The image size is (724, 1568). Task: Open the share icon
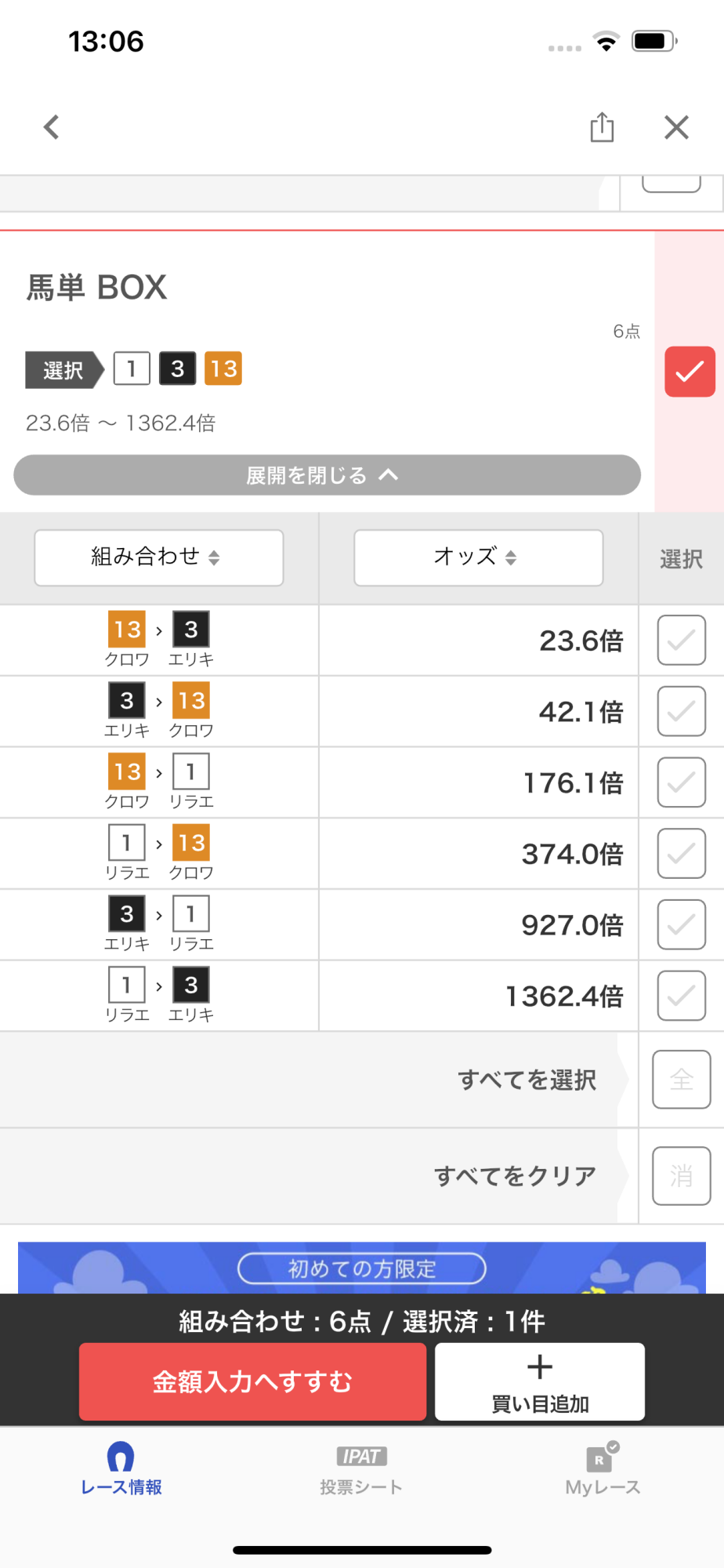[602, 127]
